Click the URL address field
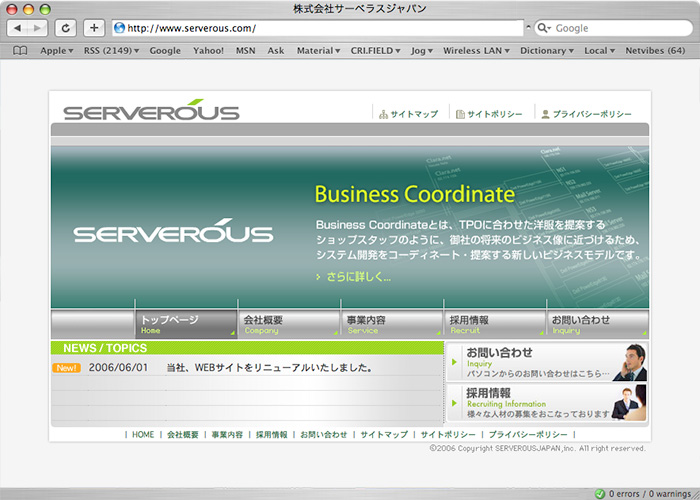 317,28
